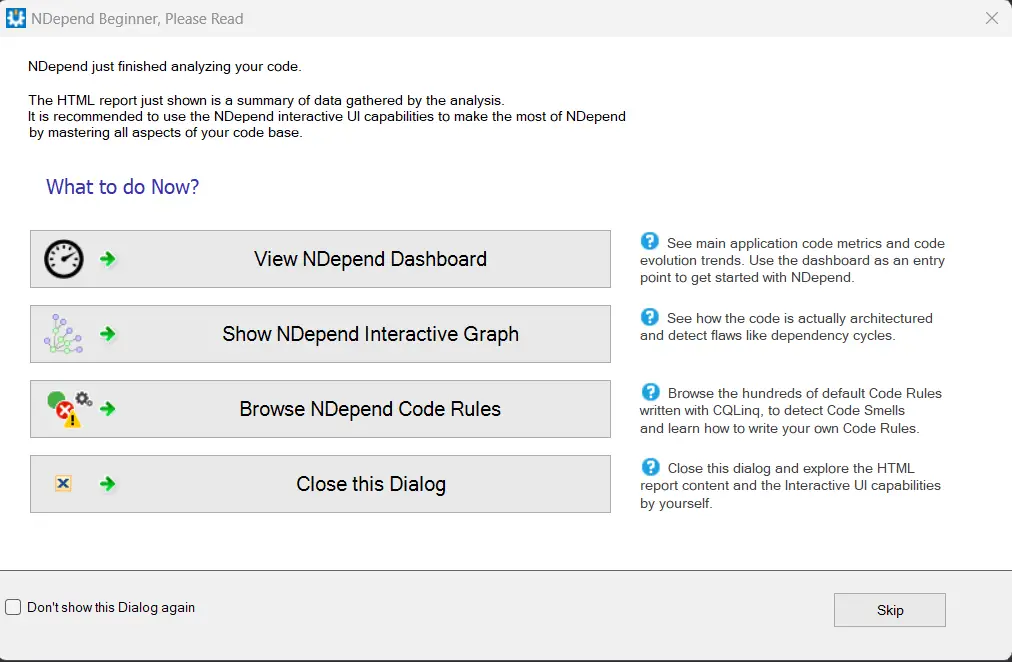Show NDepend Interactive Graph
Screen dimensions: 1012x662
click(x=320, y=334)
